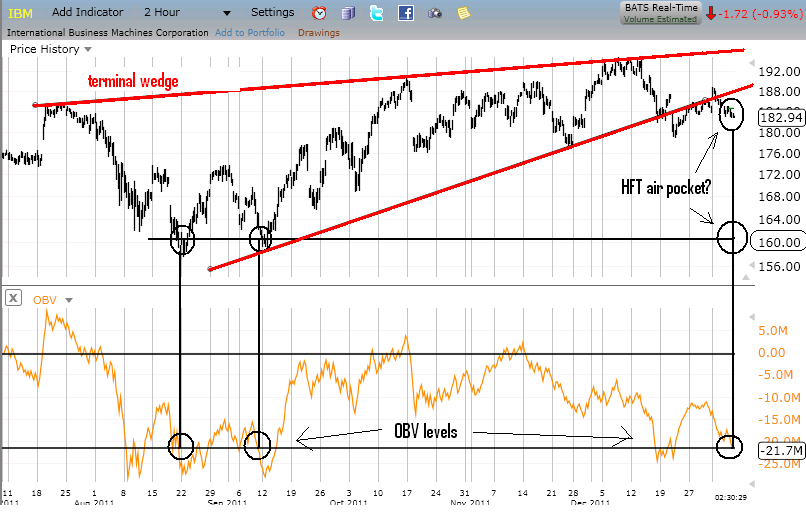Image resolution: width=806 pixels, height=518 pixels.
Task: Click the Oct 2011 date axis label
Action: (x=349, y=502)
